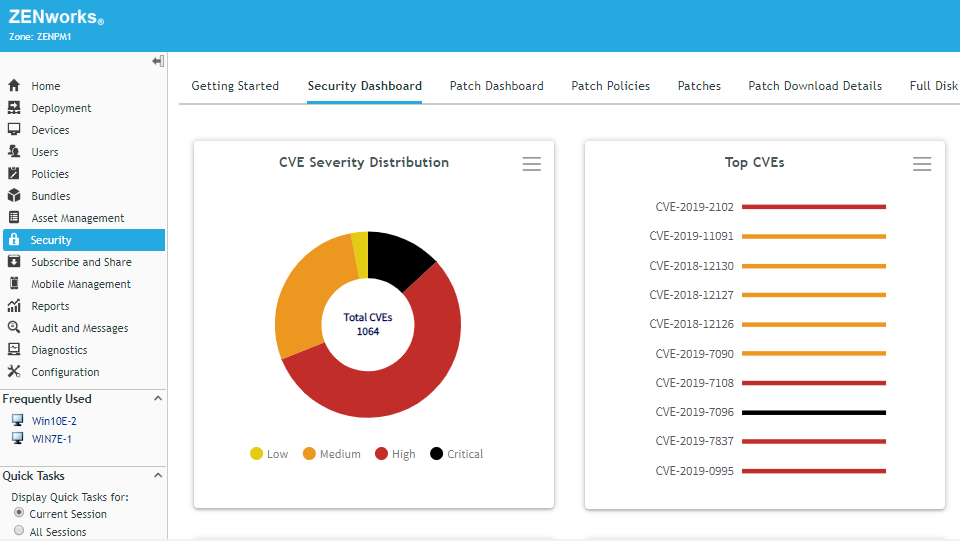Toggle the Critical severity legend item

coord(456,453)
